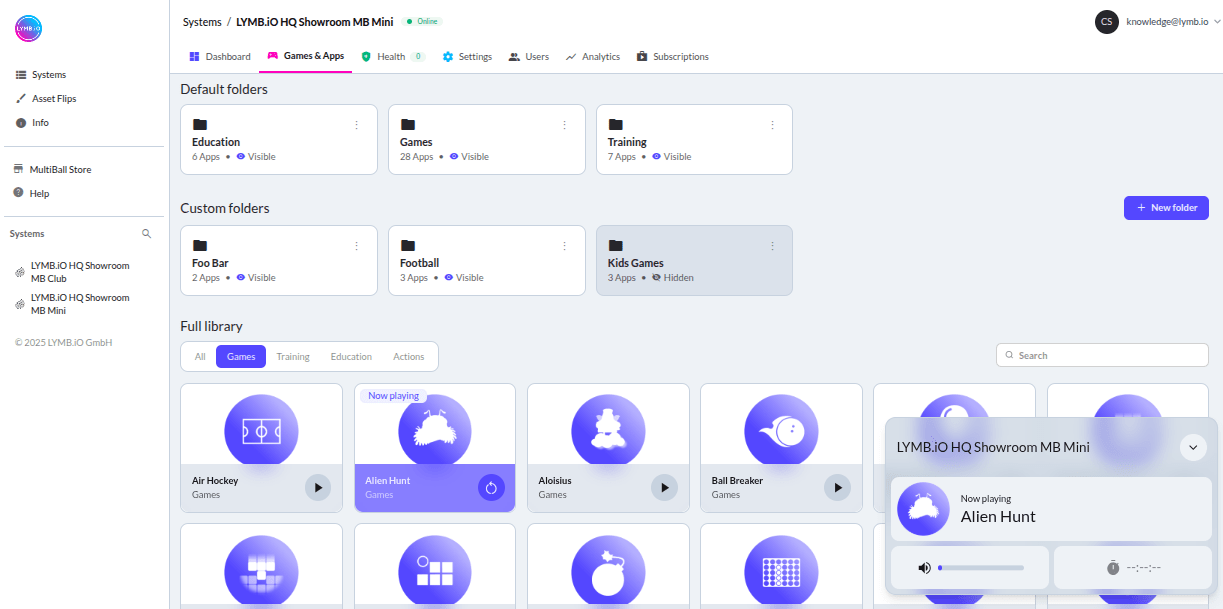1223x609 pixels.
Task: Click the Games folder icon
Action: pyautogui.click(x=408, y=125)
